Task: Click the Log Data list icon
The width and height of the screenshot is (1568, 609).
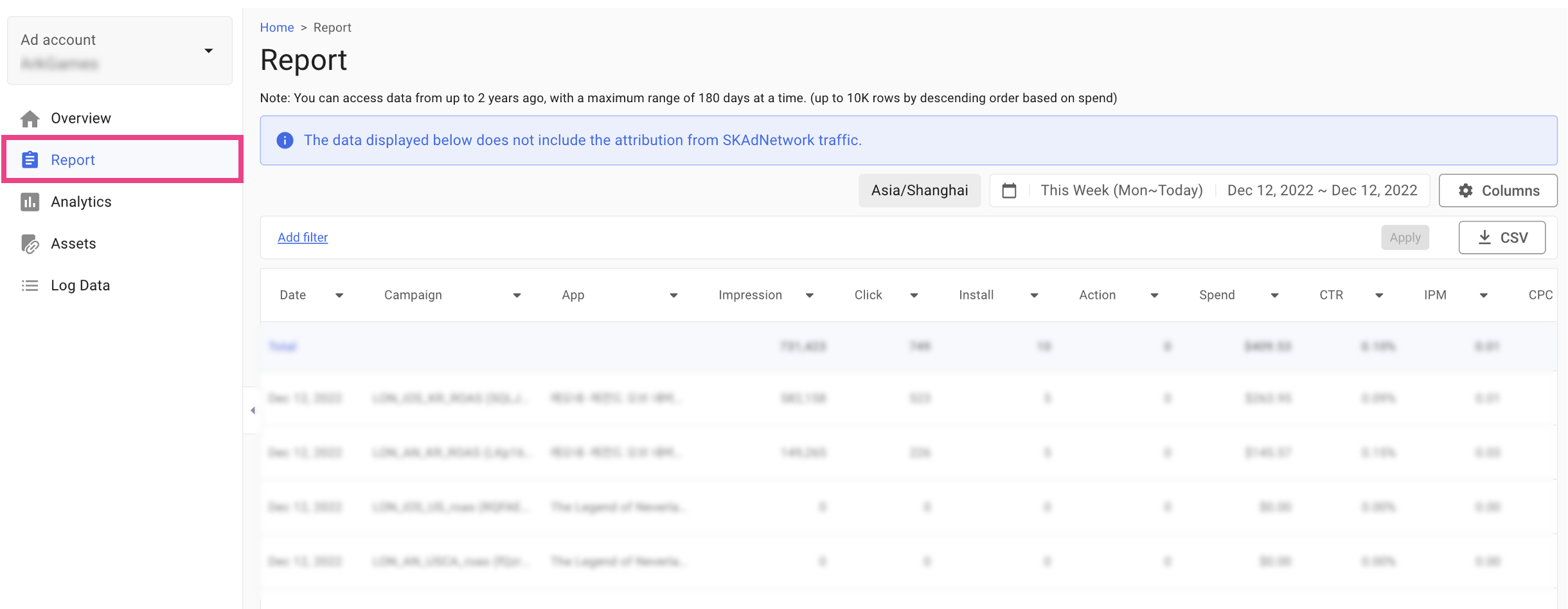Action: pyautogui.click(x=30, y=285)
